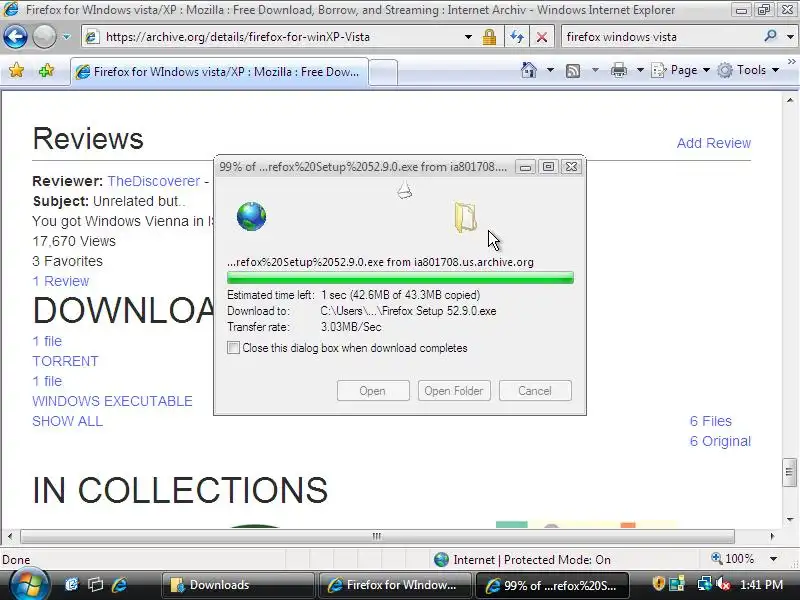Cancel the file download
This screenshot has height=600, width=800.
(x=535, y=391)
